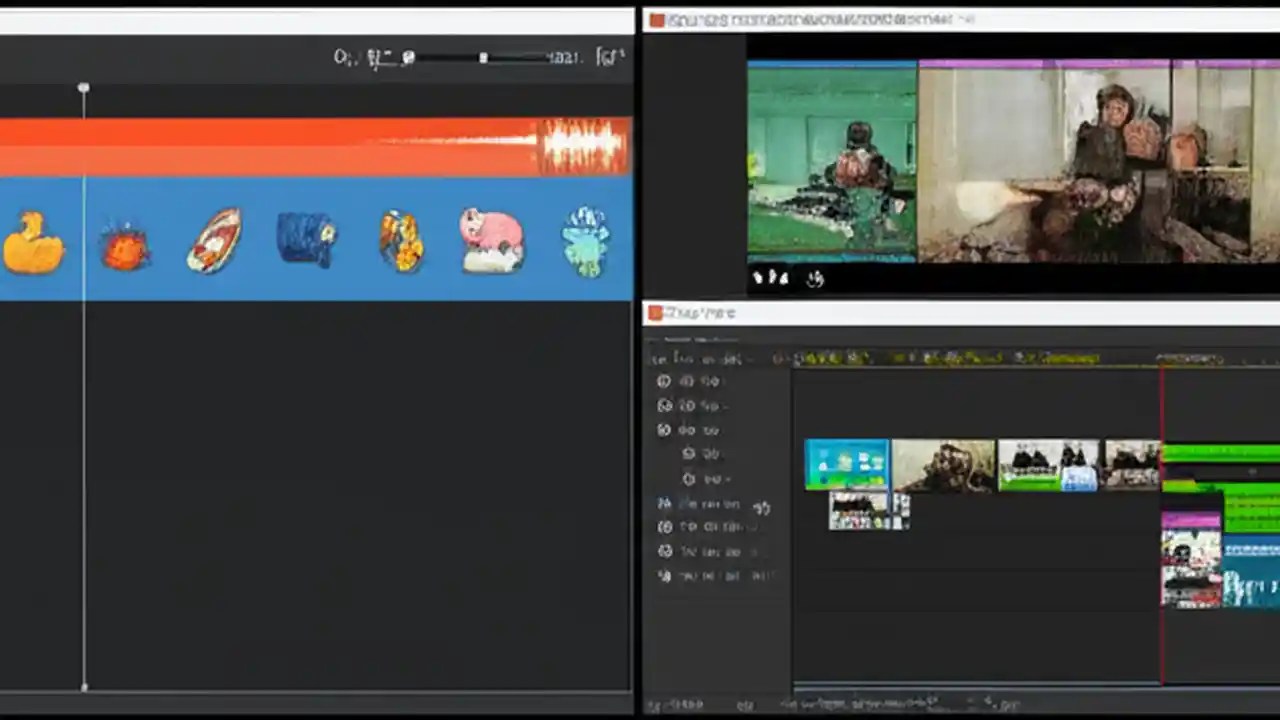Lock the third timeline track
Image resolution: width=1280 pixels, height=720 pixels.
[664, 429]
